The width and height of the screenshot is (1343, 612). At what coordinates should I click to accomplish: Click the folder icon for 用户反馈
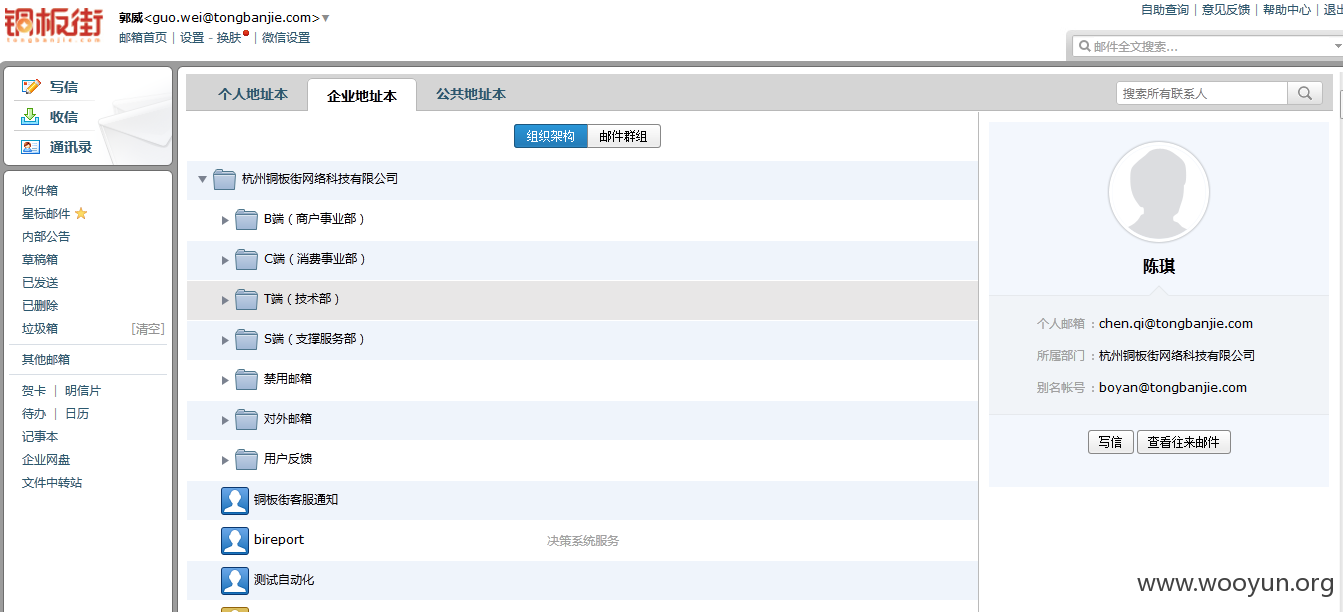[246, 459]
